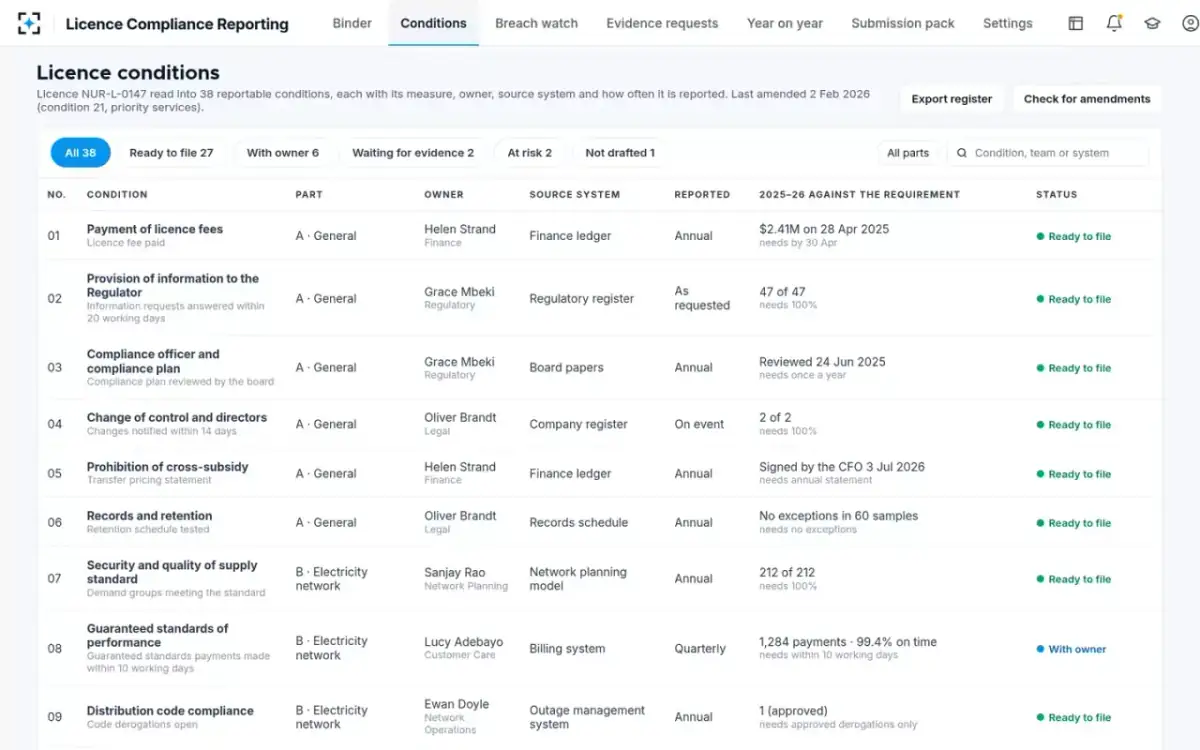
Task: Sort by the NO. column header
Action: pyautogui.click(x=56, y=194)
